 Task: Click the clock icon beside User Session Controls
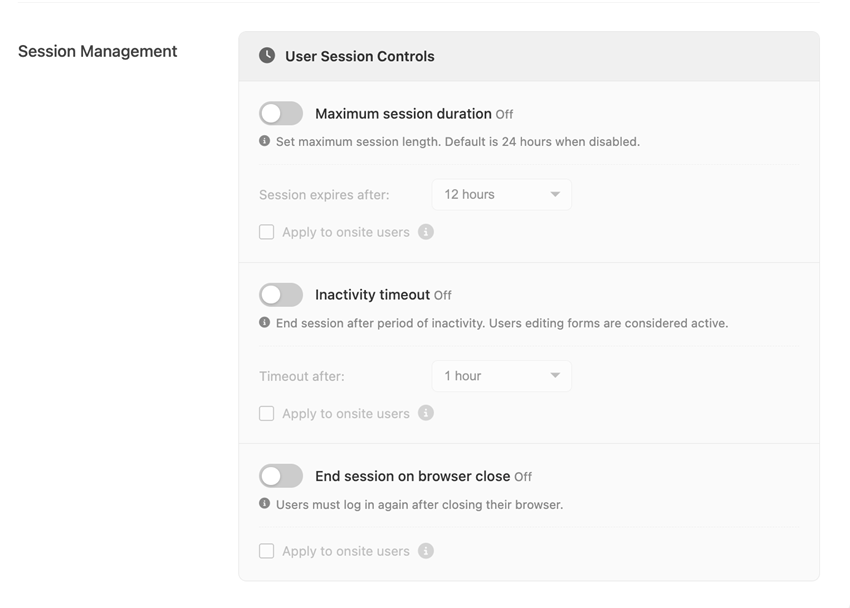click(267, 55)
